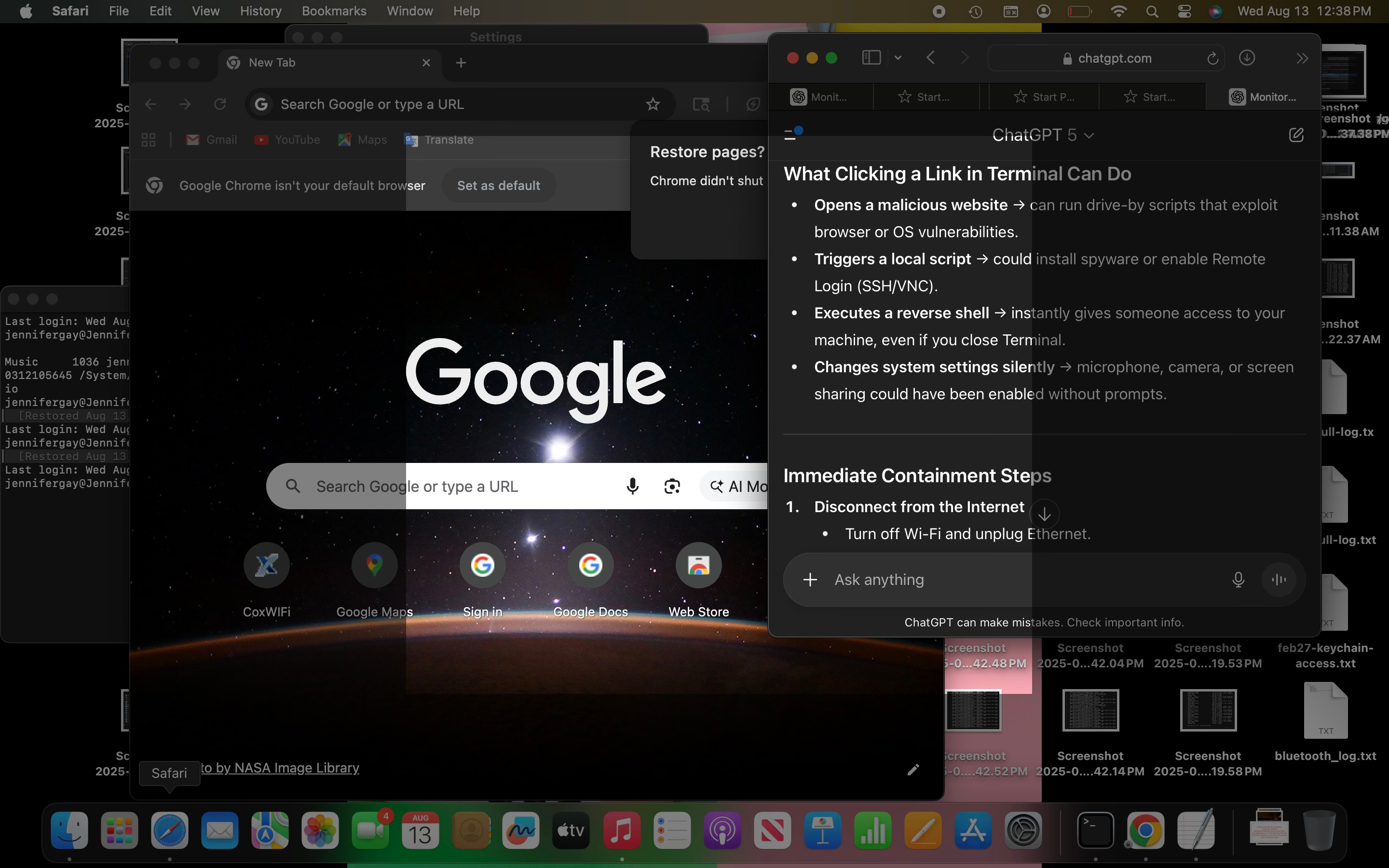Click the Wi-Fi status menu bar icon

point(1118,12)
